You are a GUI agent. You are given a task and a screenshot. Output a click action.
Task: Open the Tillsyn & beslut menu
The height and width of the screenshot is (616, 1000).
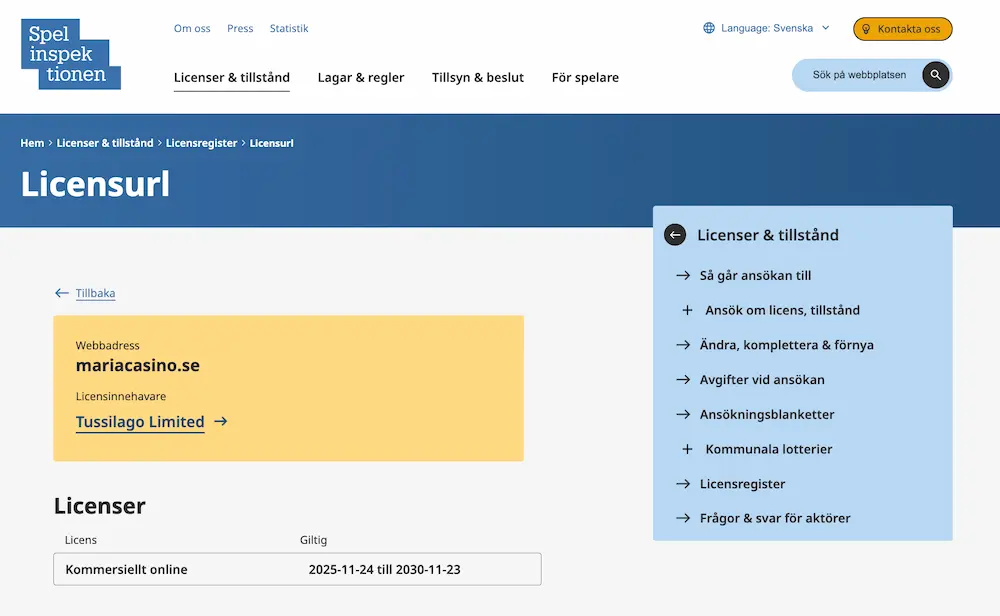(x=478, y=78)
